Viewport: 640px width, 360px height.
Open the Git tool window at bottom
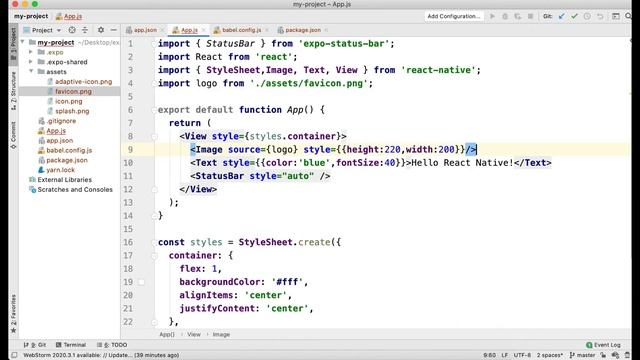(35, 345)
